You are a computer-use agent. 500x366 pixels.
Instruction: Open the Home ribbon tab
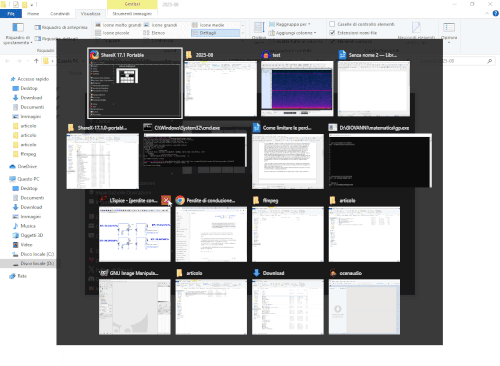click(x=33, y=14)
